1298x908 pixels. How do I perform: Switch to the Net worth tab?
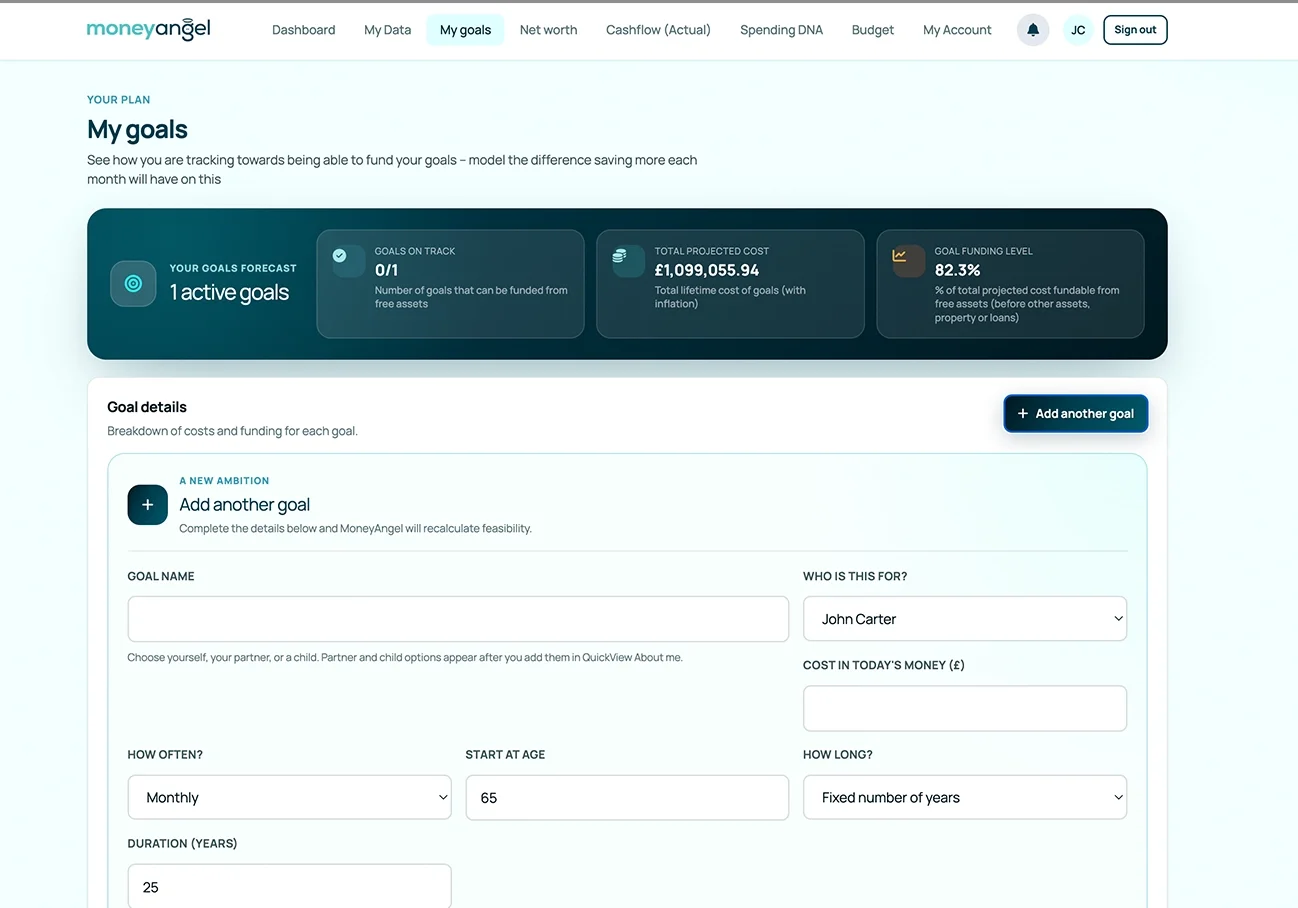click(x=549, y=30)
